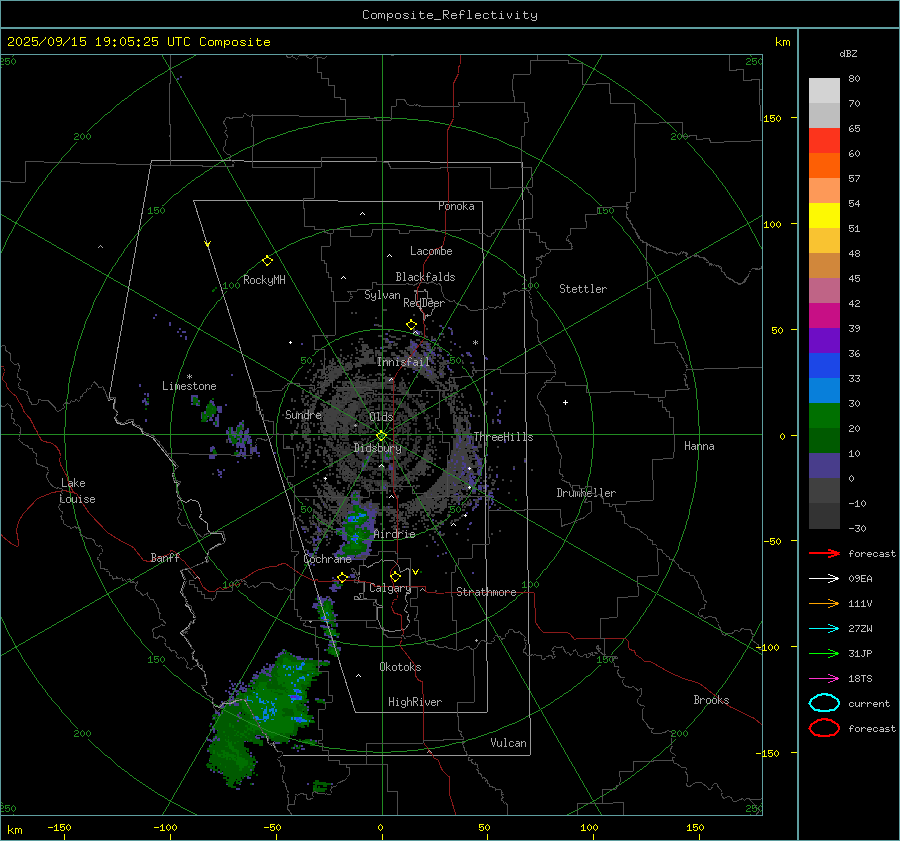Click the Vulcan city label
Image resolution: width=900 pixels, height=841 pixels.
click(508, 743)
